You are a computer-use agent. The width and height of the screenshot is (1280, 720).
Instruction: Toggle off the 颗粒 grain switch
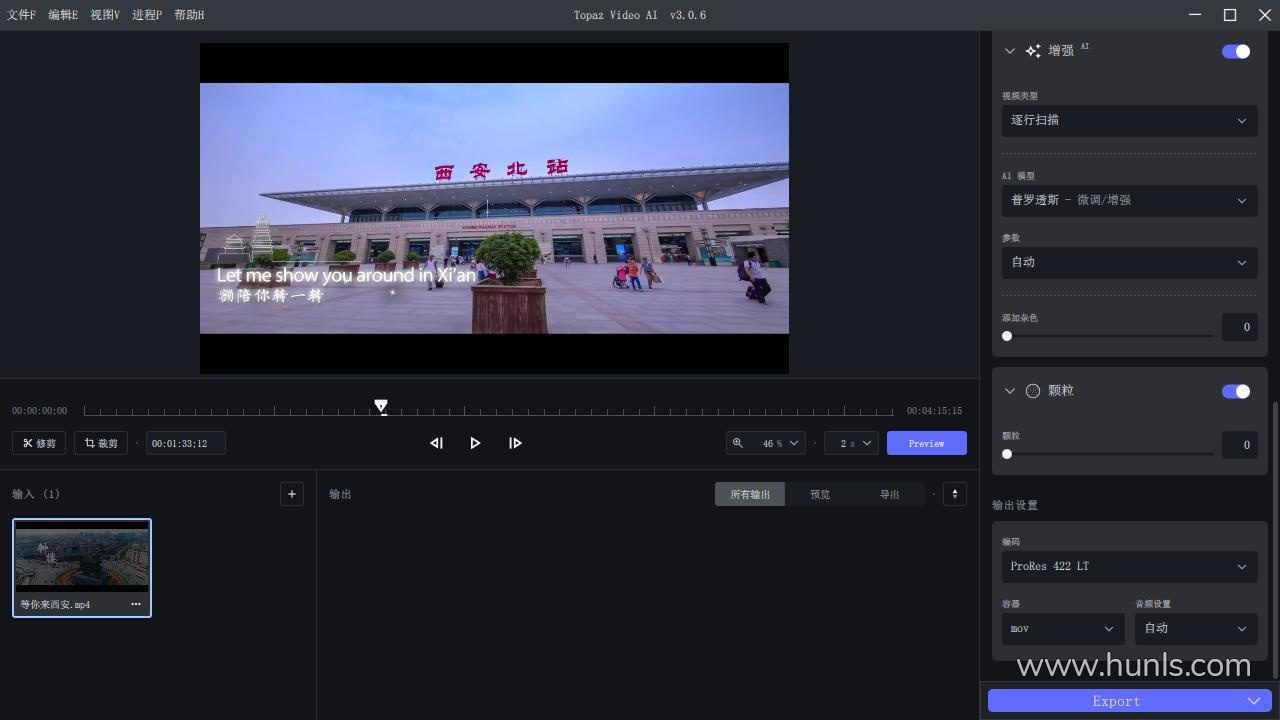(x=1236, y=391)
